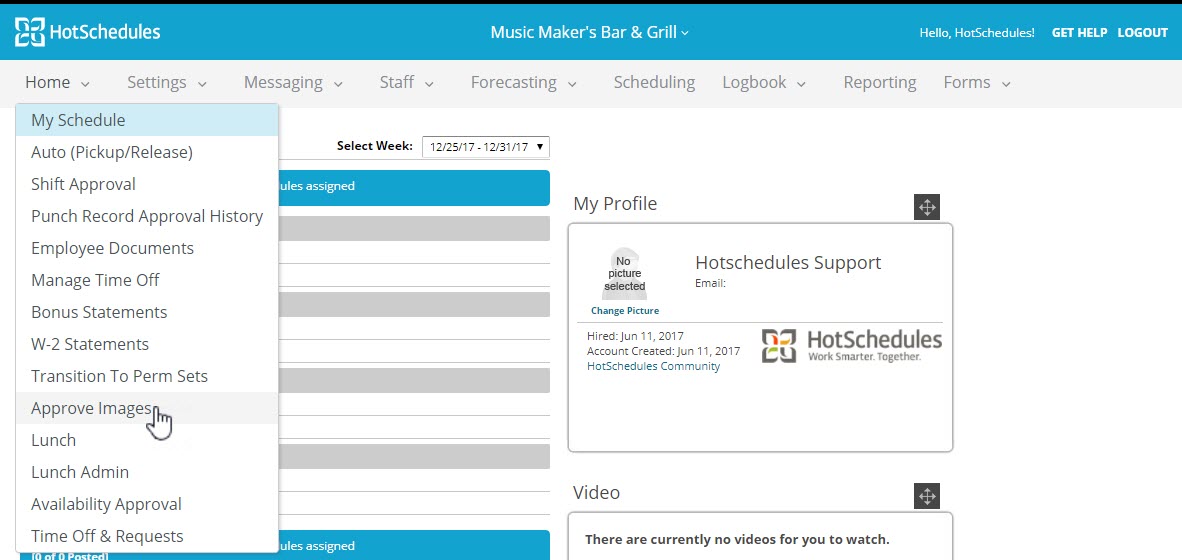Expand the Staff menu
This screenshot has height=560, width=1182.
406,83
